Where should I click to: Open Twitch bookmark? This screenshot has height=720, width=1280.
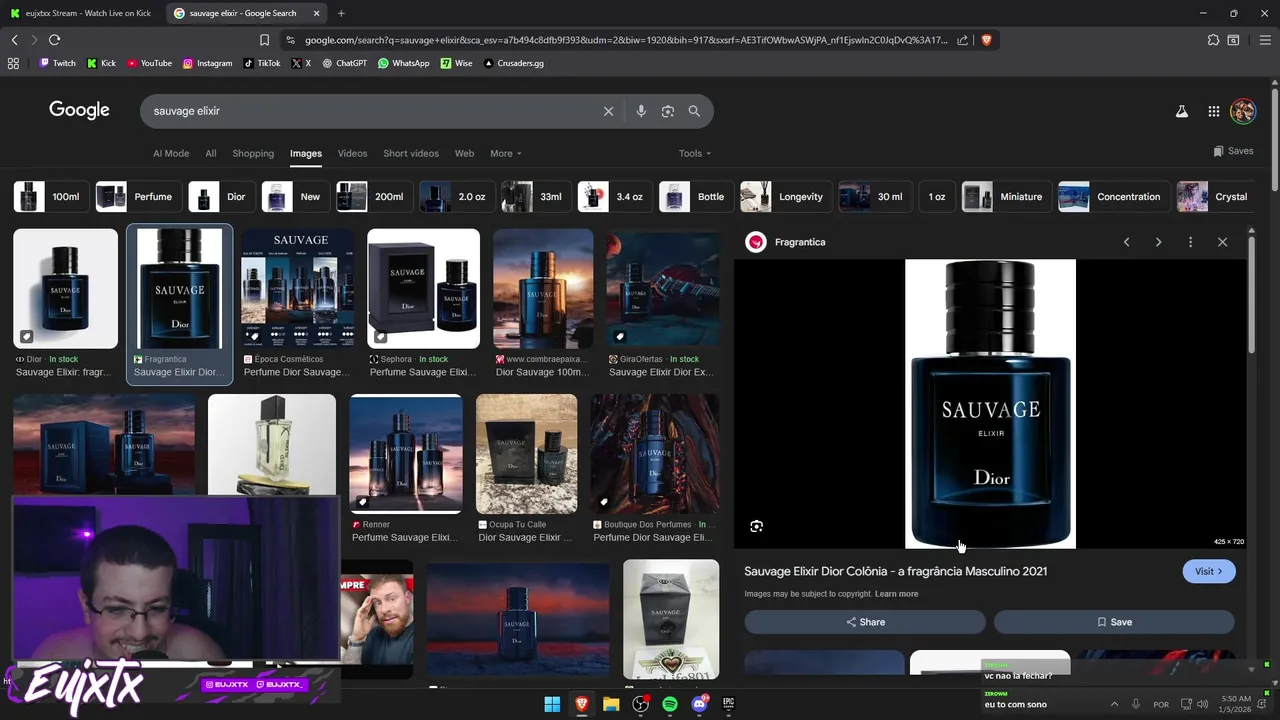(x=57, y=63)
